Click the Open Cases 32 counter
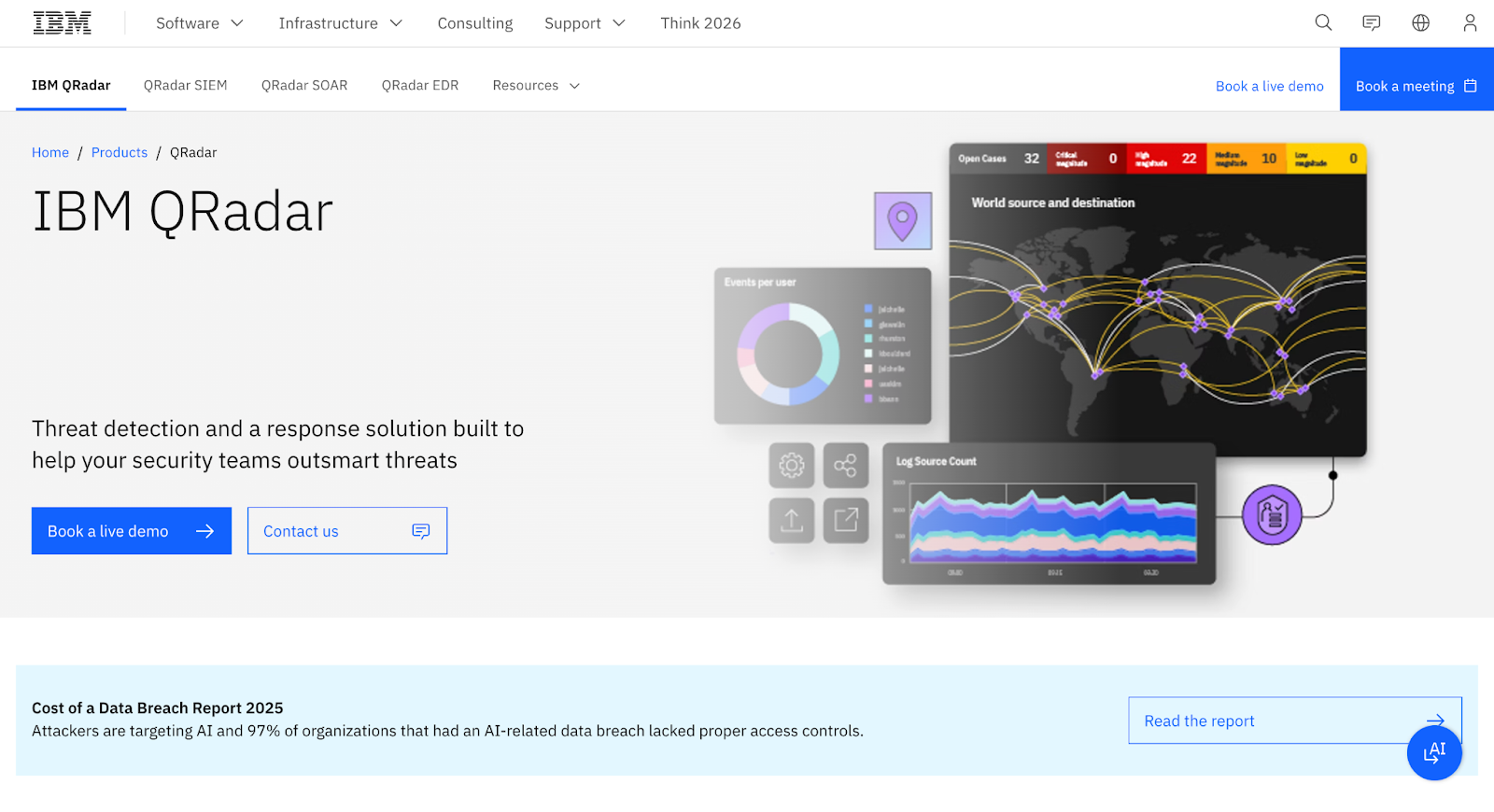The image size is (1494, 812). tap(998, 159)
